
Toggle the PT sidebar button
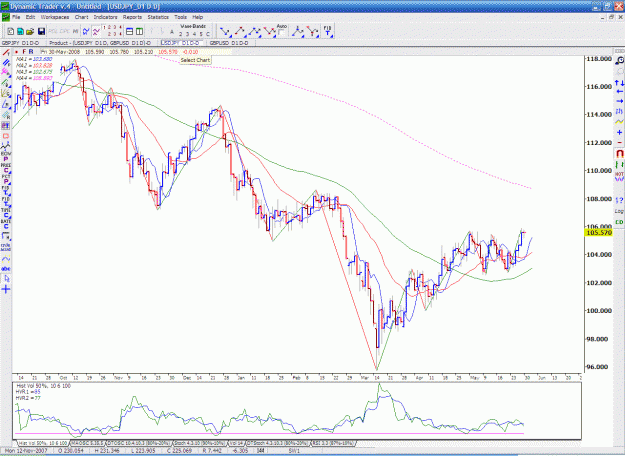point(6,126)
